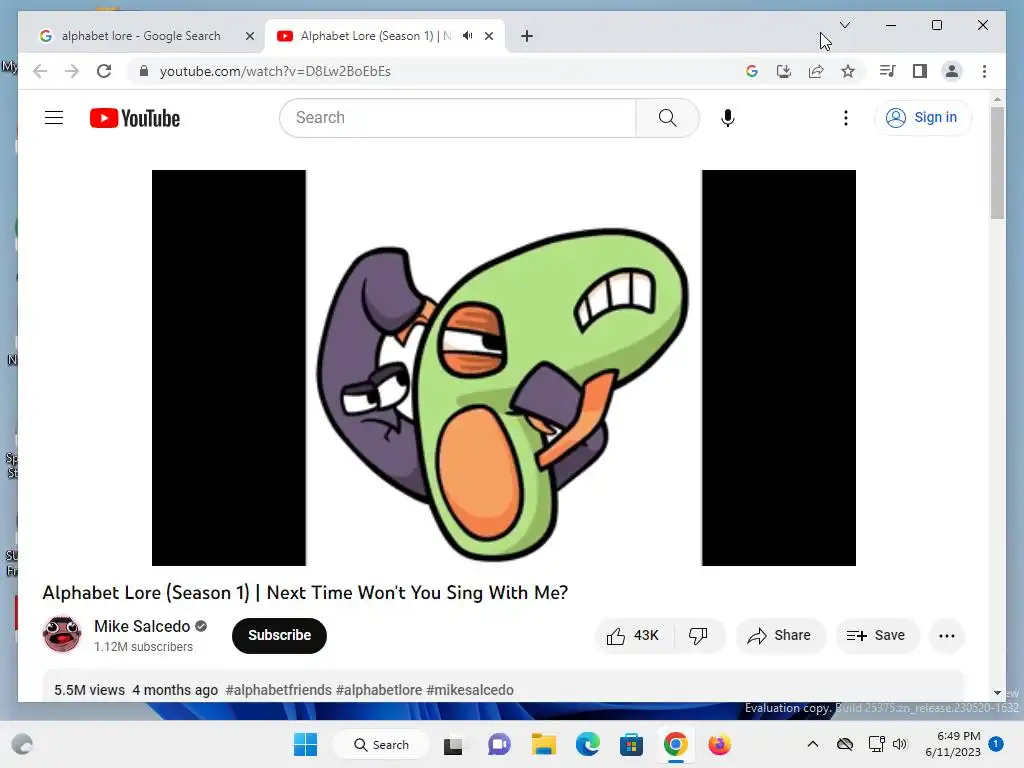
Task: Open Task View on the taskbar
Action: 453,744
